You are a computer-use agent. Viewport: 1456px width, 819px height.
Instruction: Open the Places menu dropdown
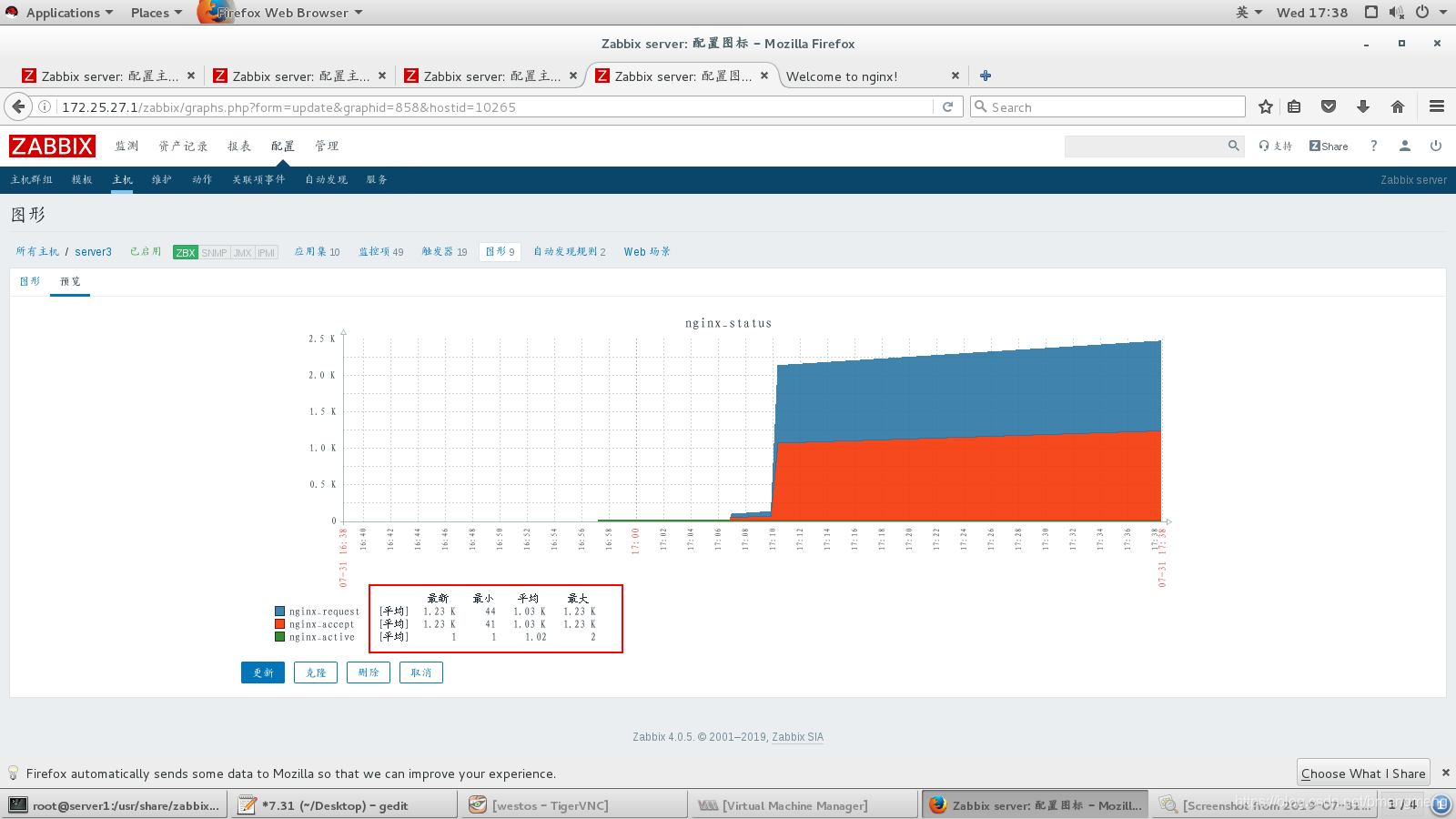(x=156, y=13)
